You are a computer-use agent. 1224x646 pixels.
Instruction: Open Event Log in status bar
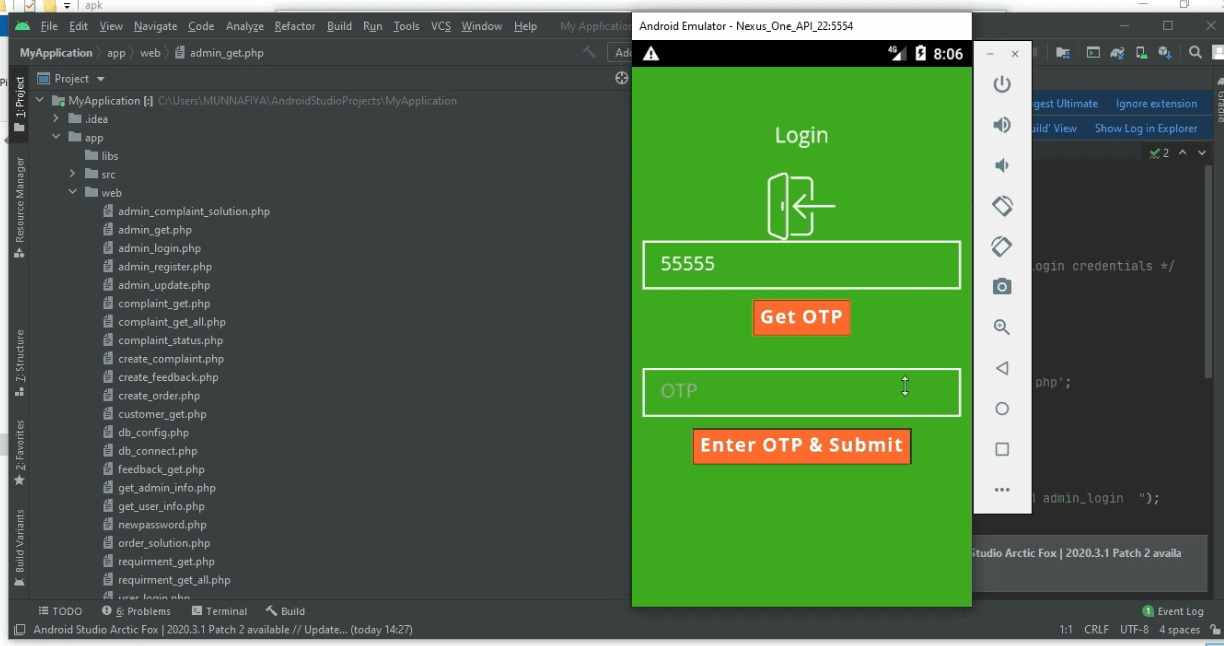point(1173,611)
